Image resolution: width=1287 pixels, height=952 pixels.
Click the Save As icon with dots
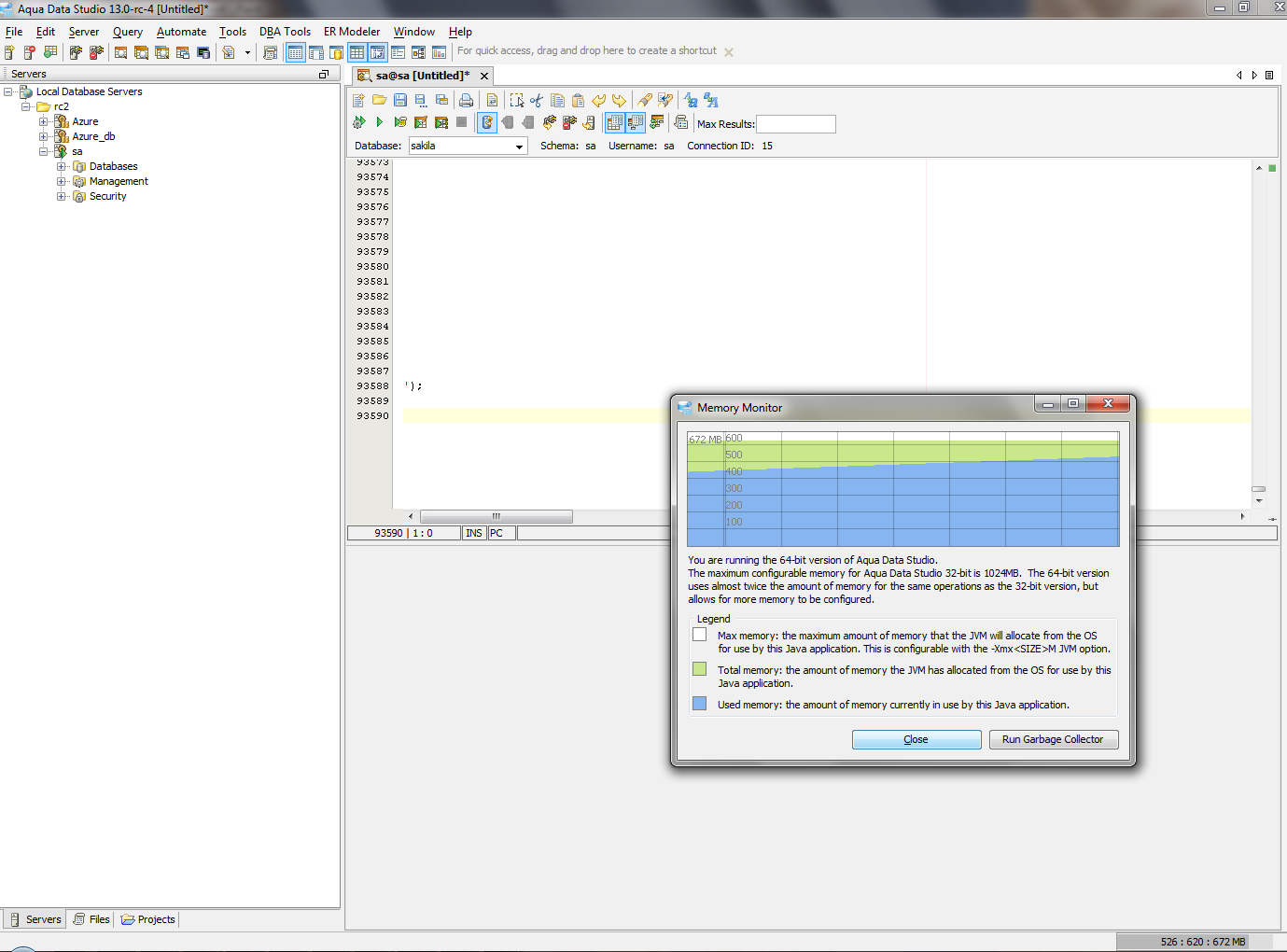[x=421, y=100]
